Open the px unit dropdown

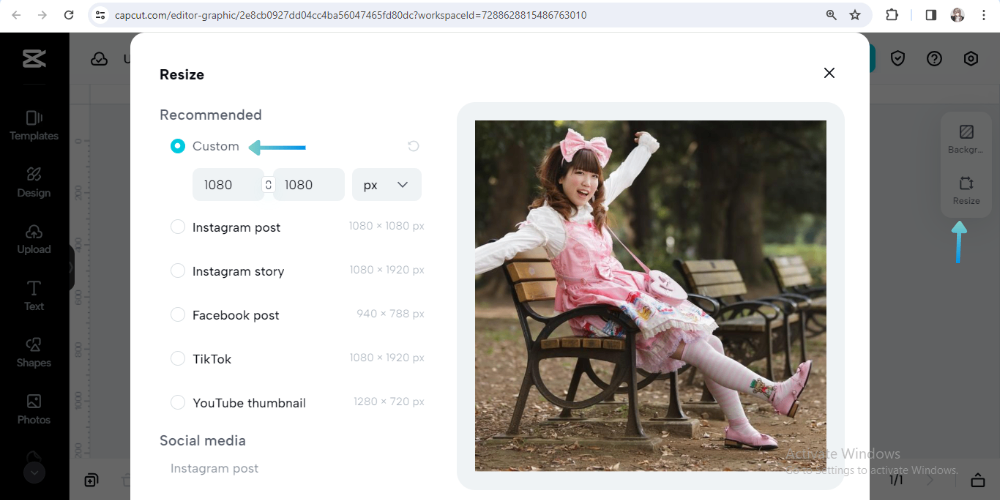(386, 184)
